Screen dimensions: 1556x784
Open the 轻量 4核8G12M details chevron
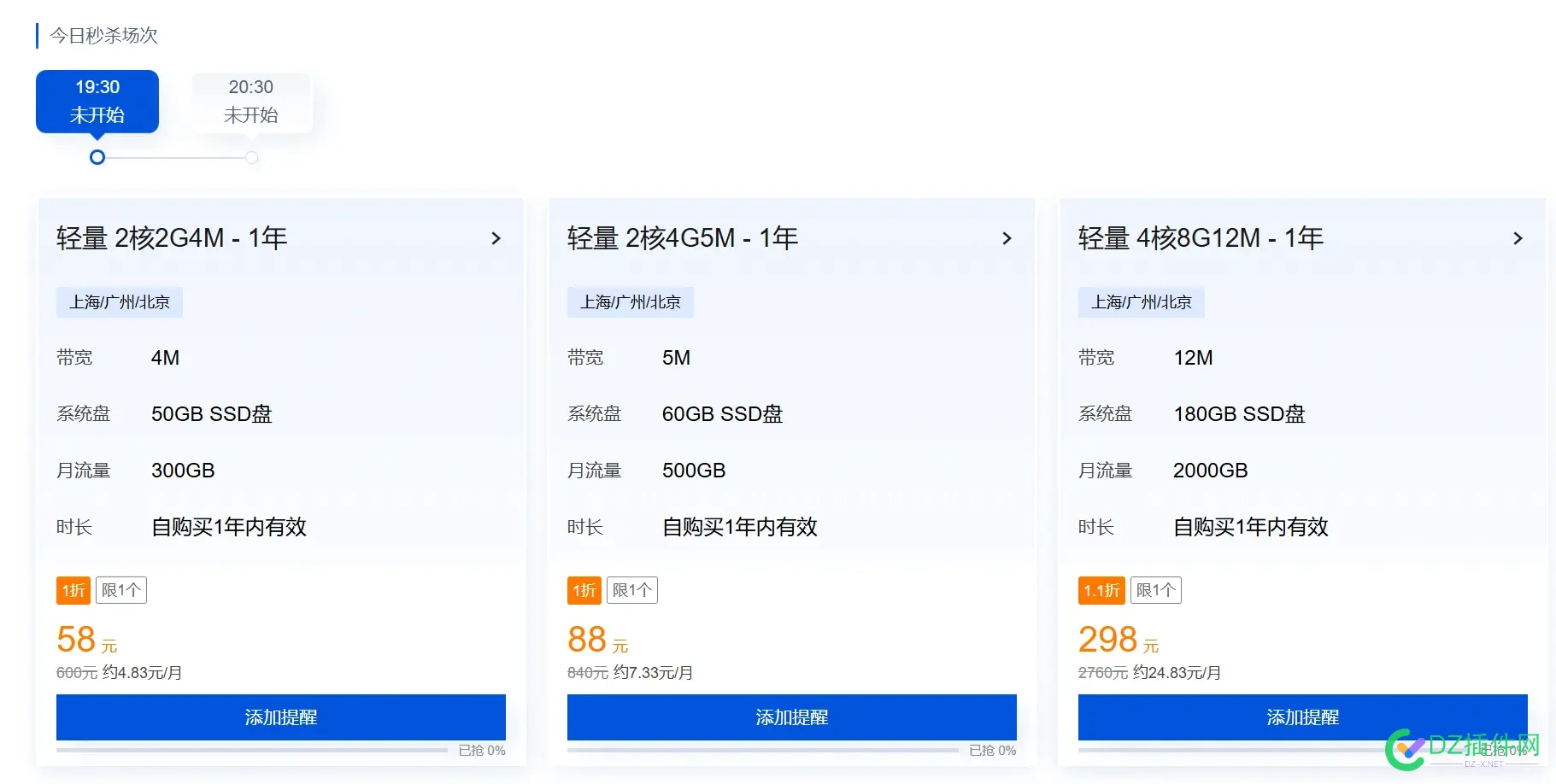1518,238
